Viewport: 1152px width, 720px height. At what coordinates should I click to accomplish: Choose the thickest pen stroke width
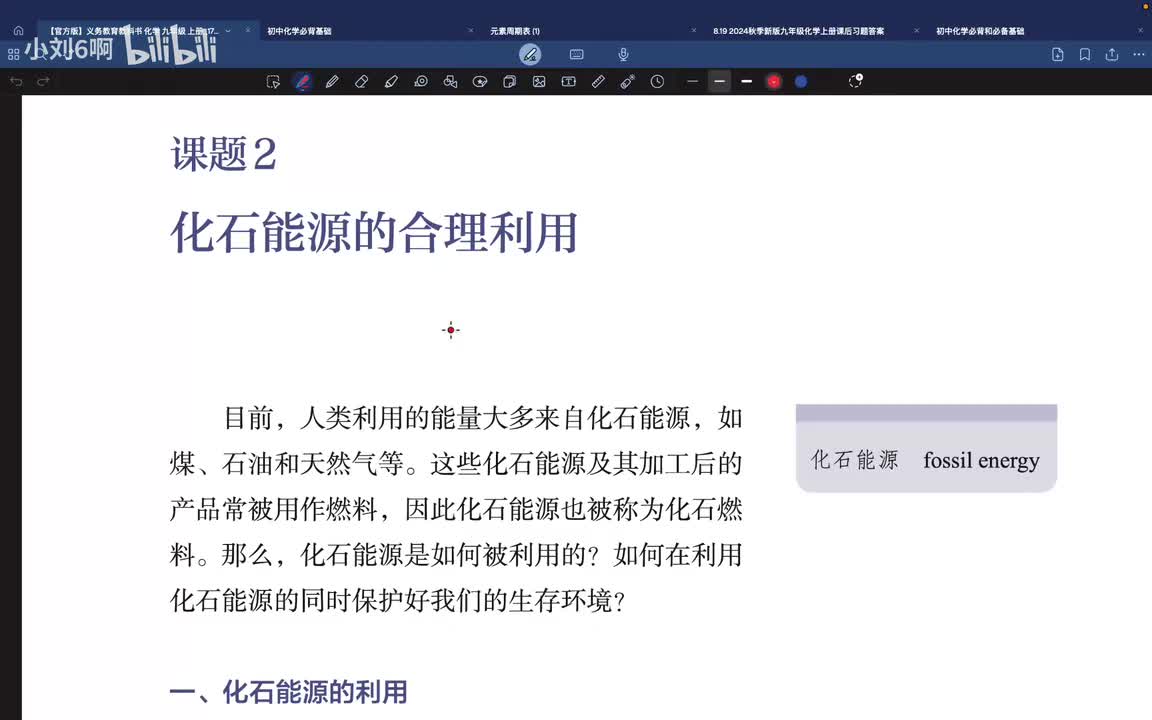coord(746,82)
